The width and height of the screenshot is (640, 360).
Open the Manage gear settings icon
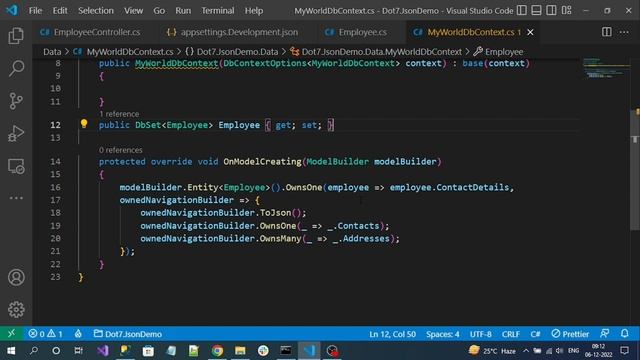pyautogui.click(x=16, y=309)
